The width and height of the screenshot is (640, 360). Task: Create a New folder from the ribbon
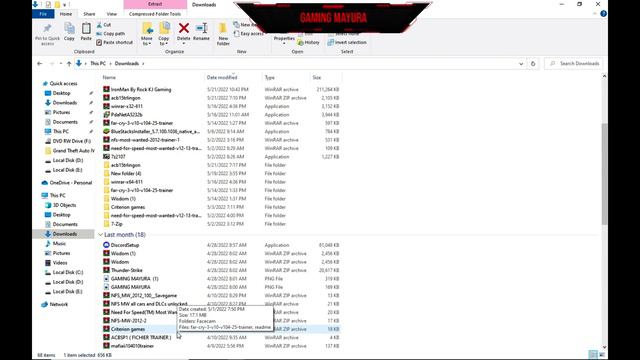223,33
